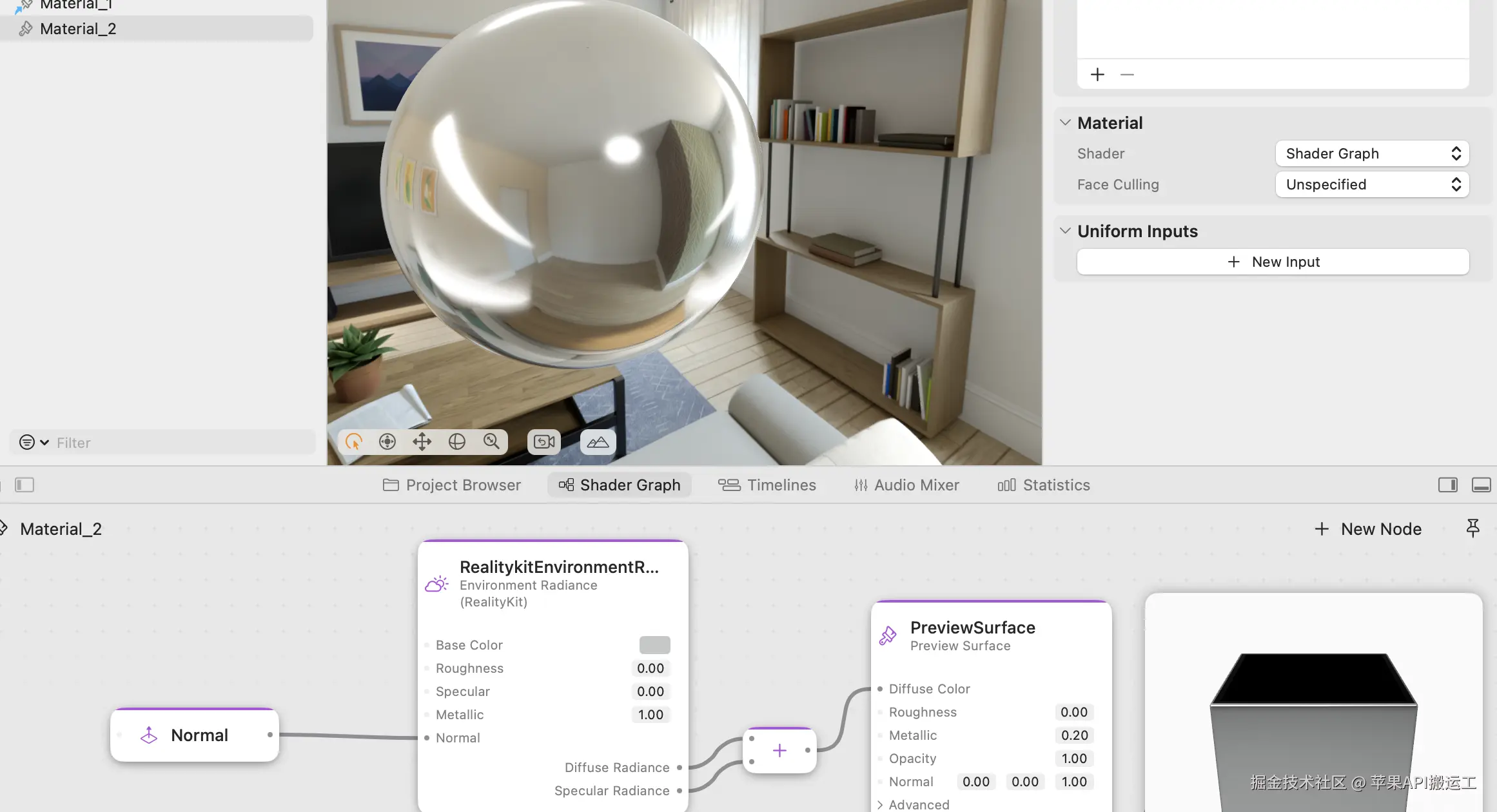The height and width of the screenshot is (812, 1497).
Task: Open the Face Culling dropdown
Action: [1372, 184]
